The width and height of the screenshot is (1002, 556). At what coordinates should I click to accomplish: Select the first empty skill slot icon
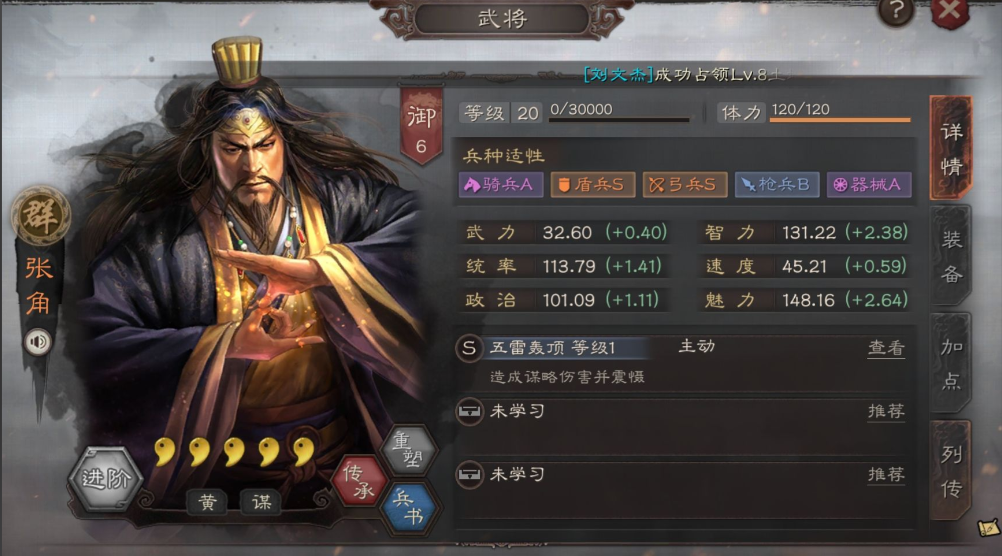click(469, 411)
